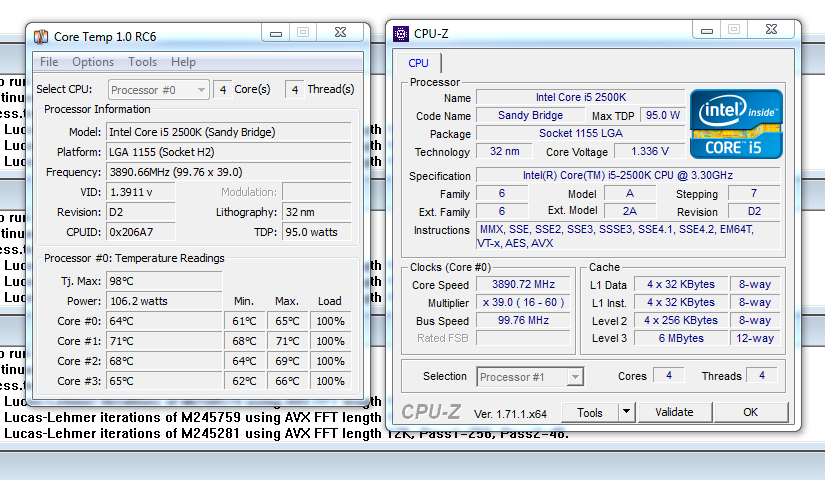825x480 pixels.
Task: Click the Tj. Max value 98°C
Action: (164, 281)
